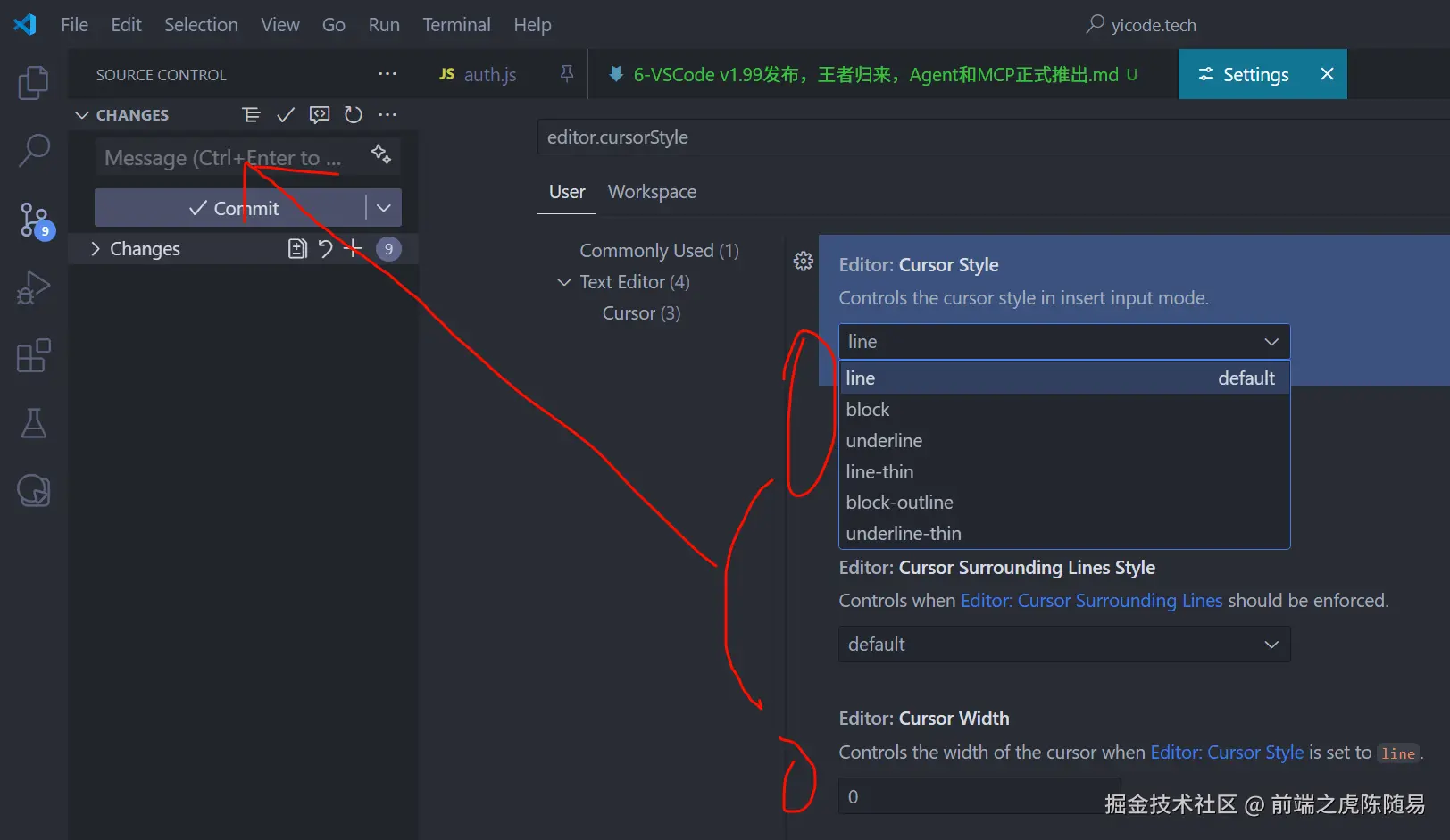
Task: Click the search icon in command center
Action: (1096, 24)
